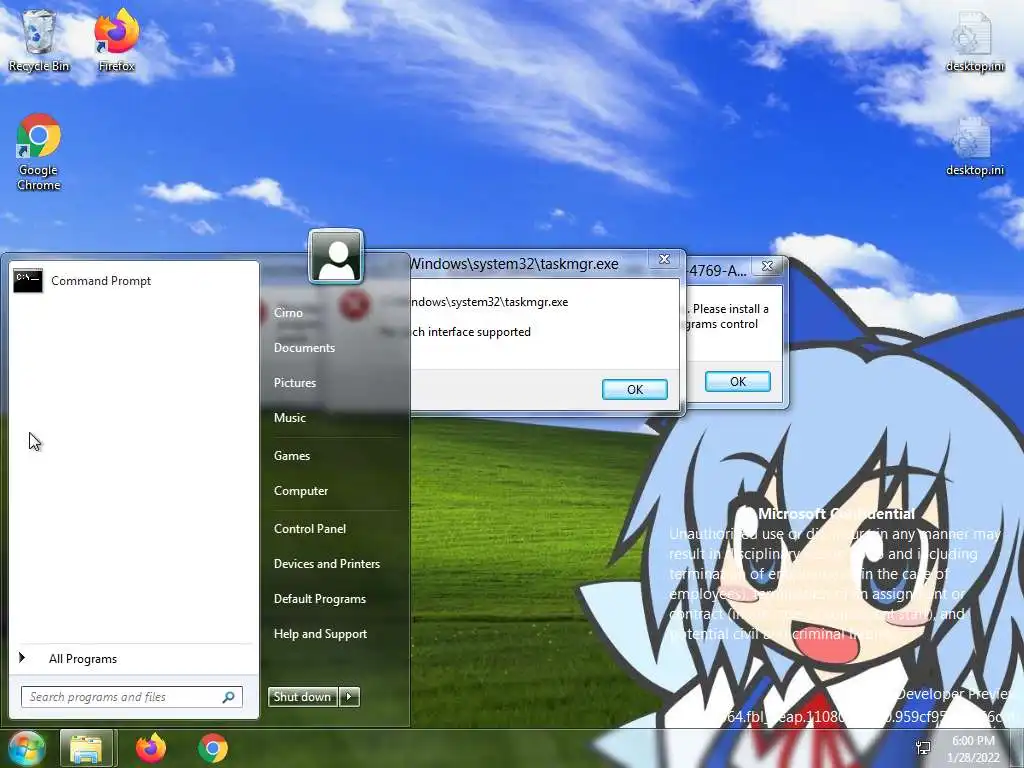
Task: Open the Shut down options arrow
Action: (349, 697)
